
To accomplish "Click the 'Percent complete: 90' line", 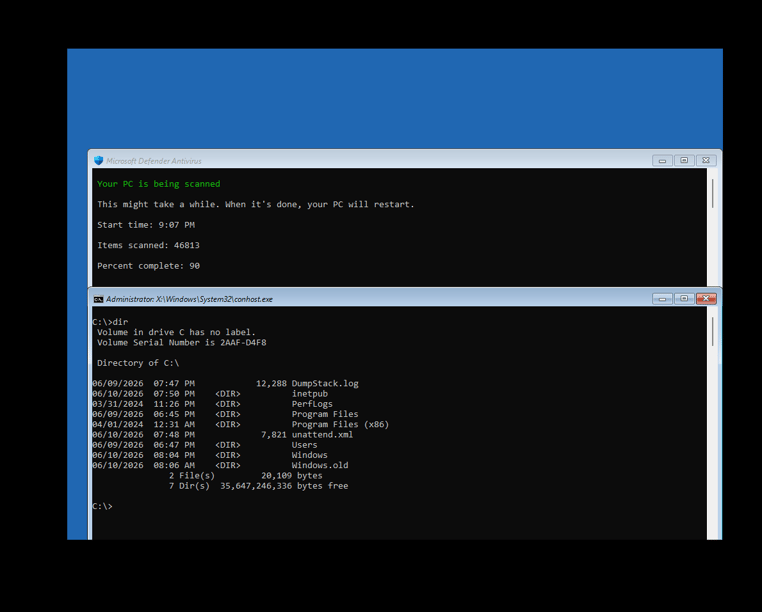I will (148, 265).
